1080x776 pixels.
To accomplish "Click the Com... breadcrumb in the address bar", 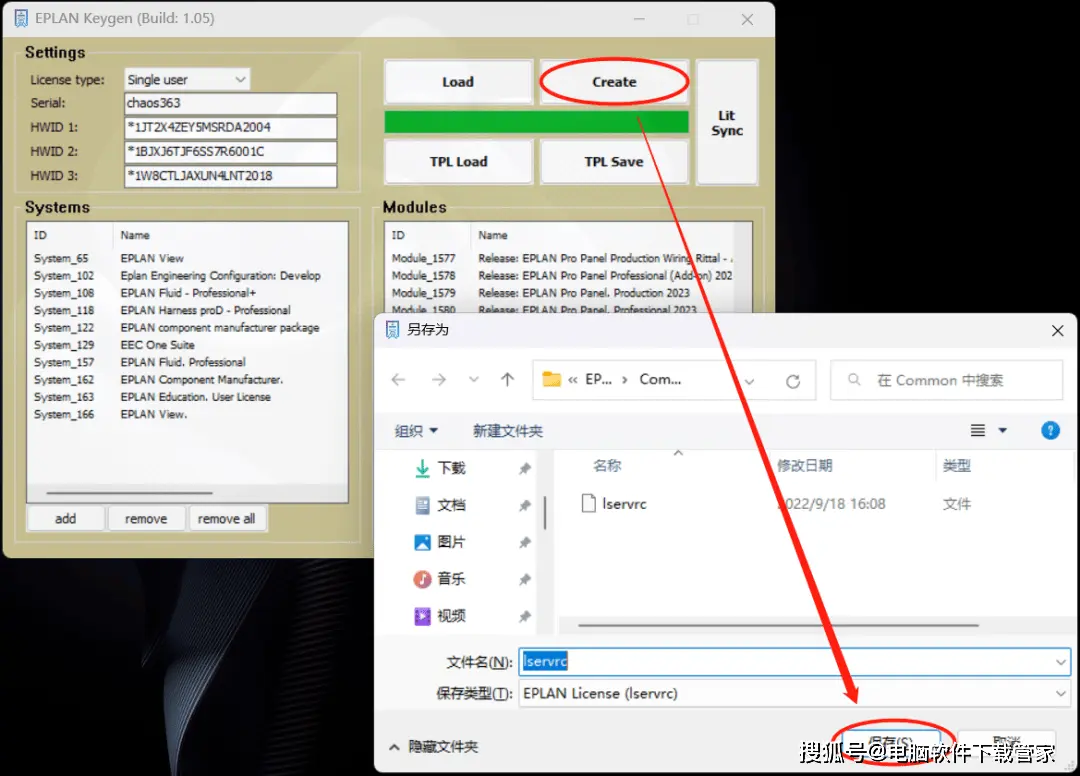I will (660, 379).
